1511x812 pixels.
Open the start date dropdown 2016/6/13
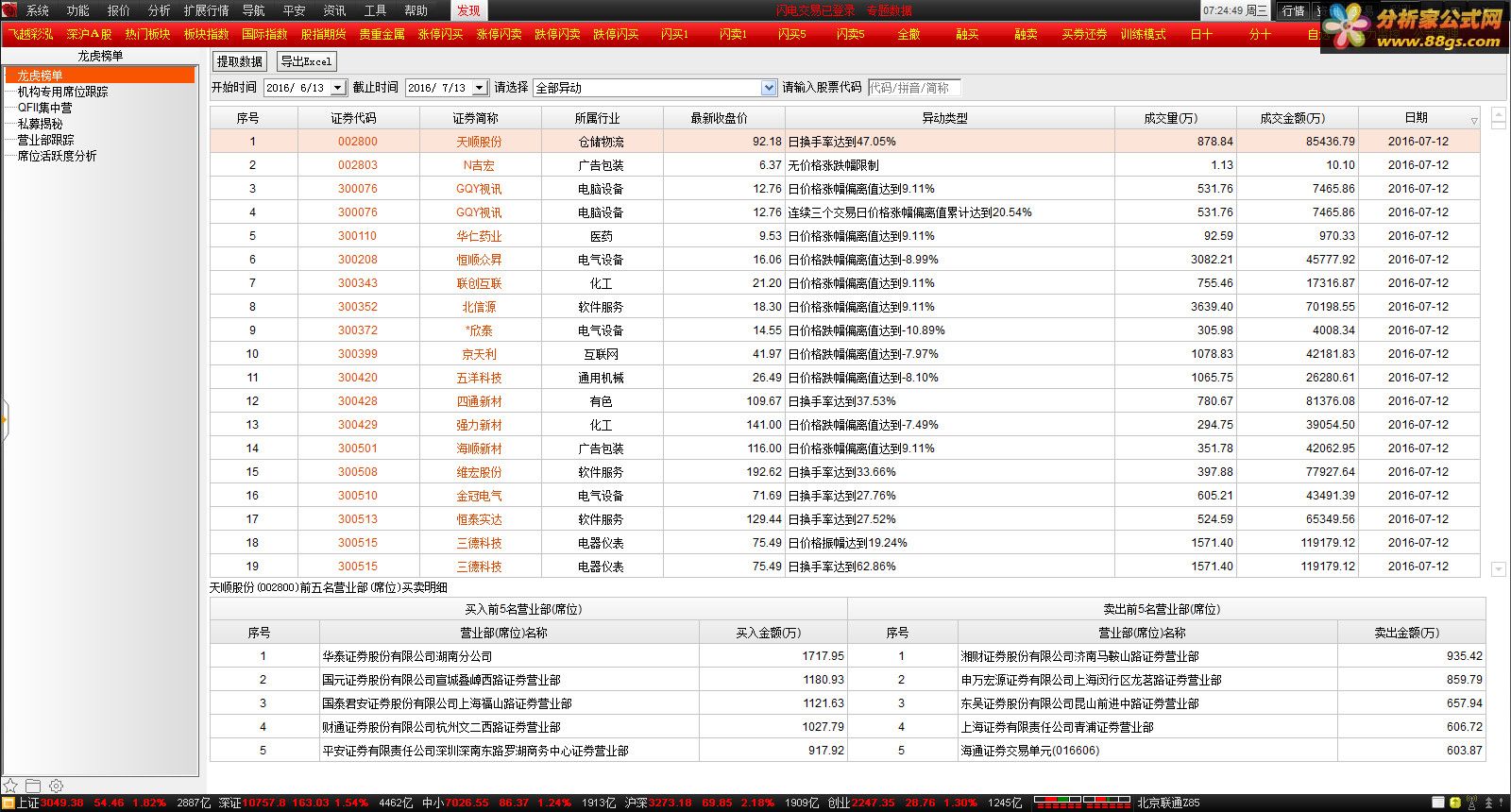[338, 88]
